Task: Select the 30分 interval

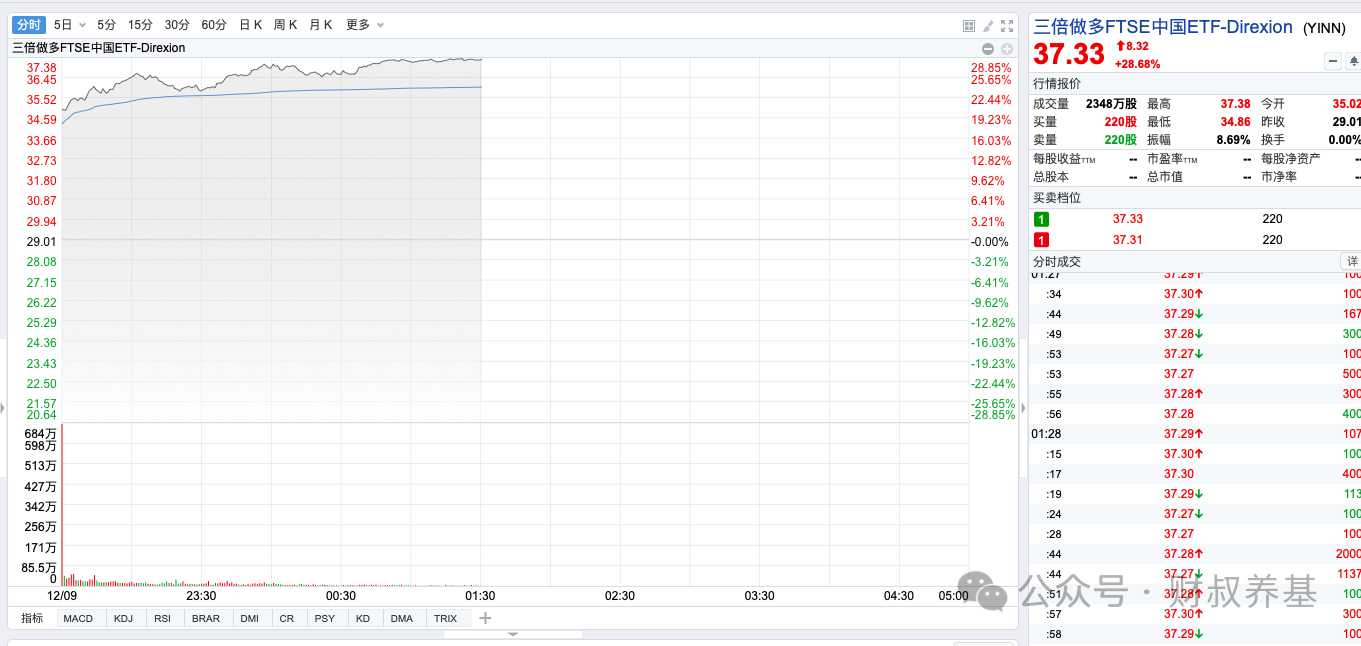Action: point(177,25)
